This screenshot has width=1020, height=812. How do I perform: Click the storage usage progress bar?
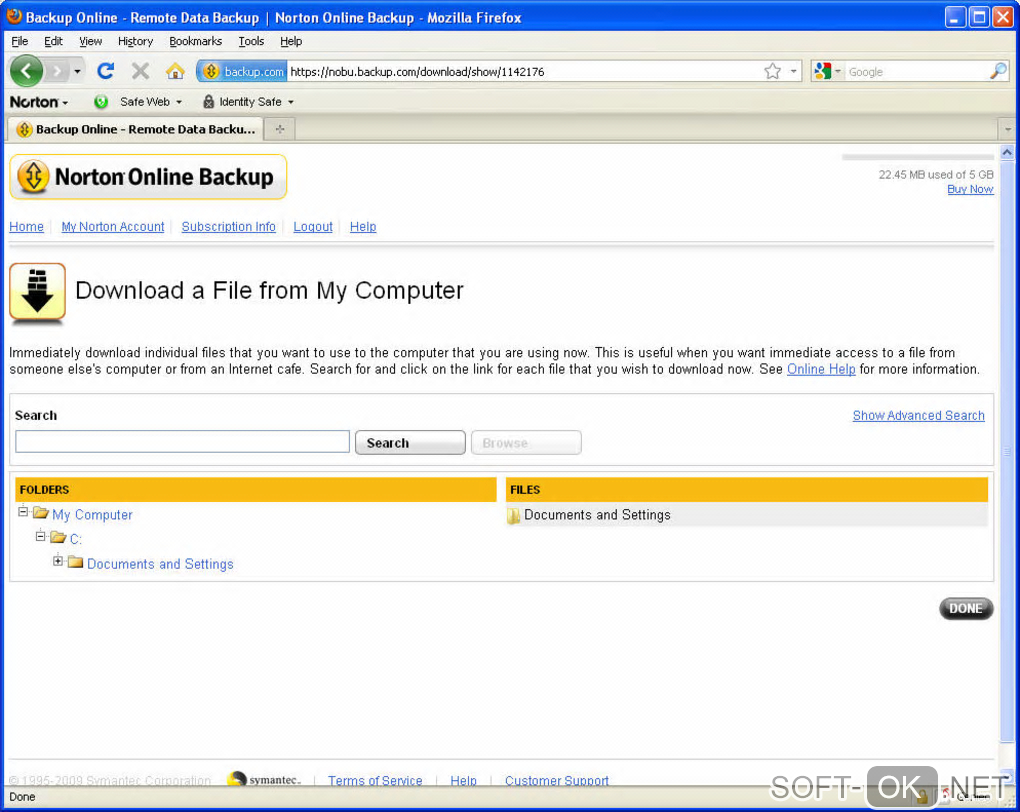pos(918,157)
